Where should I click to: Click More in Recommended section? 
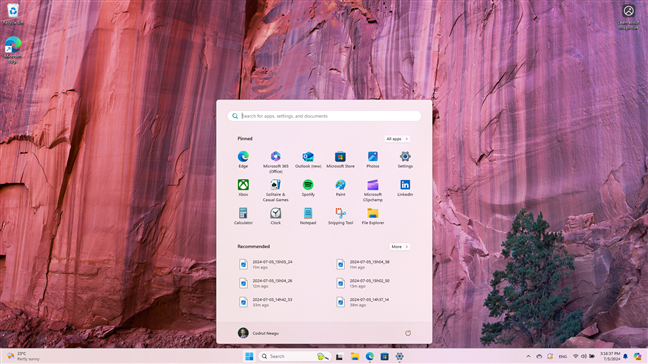click(399, 247)
